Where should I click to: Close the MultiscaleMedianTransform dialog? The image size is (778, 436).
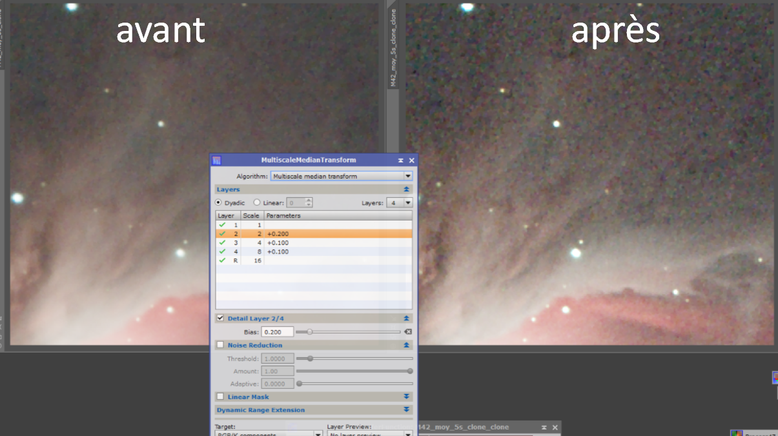pos(411,160)
